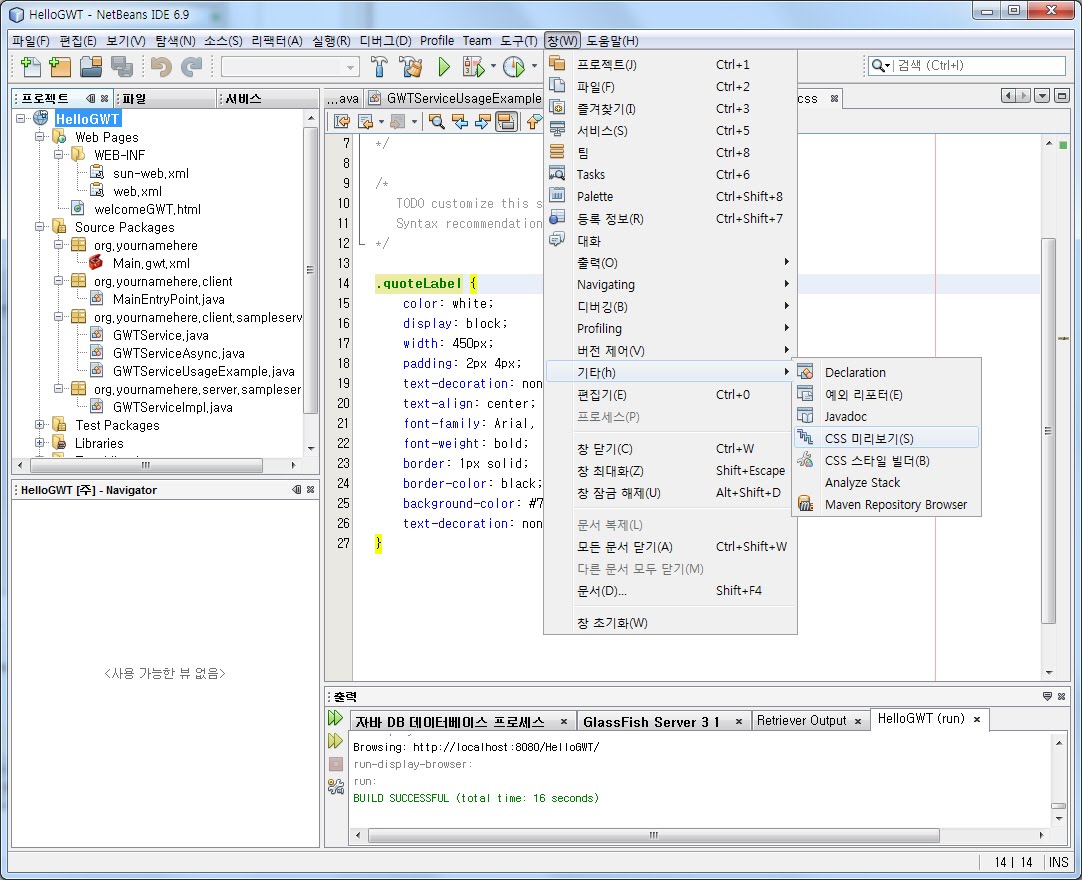Click the Output settings wrench icon
This screenshot has width=1082, height=880.
tap(335, 786)
